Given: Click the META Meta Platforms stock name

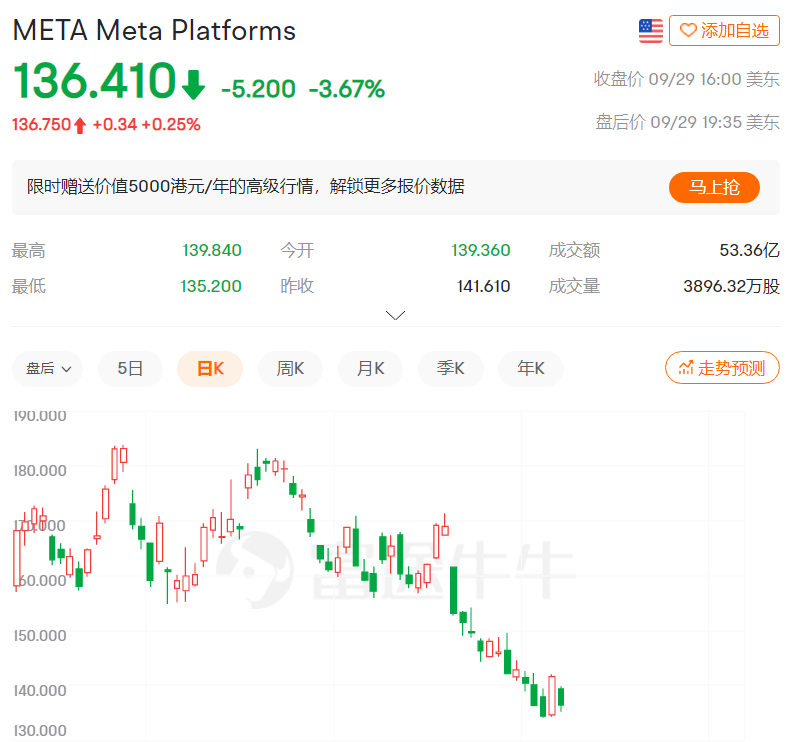Looking at the screenshot, I should click(153, 31).
